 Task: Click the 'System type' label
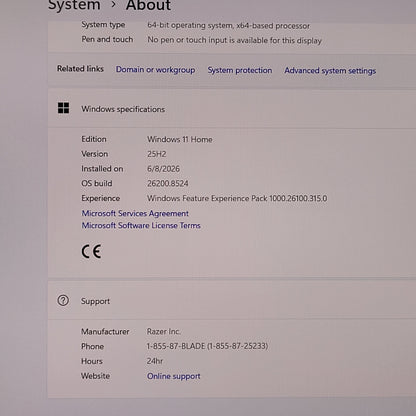click(x=103, y=25)
